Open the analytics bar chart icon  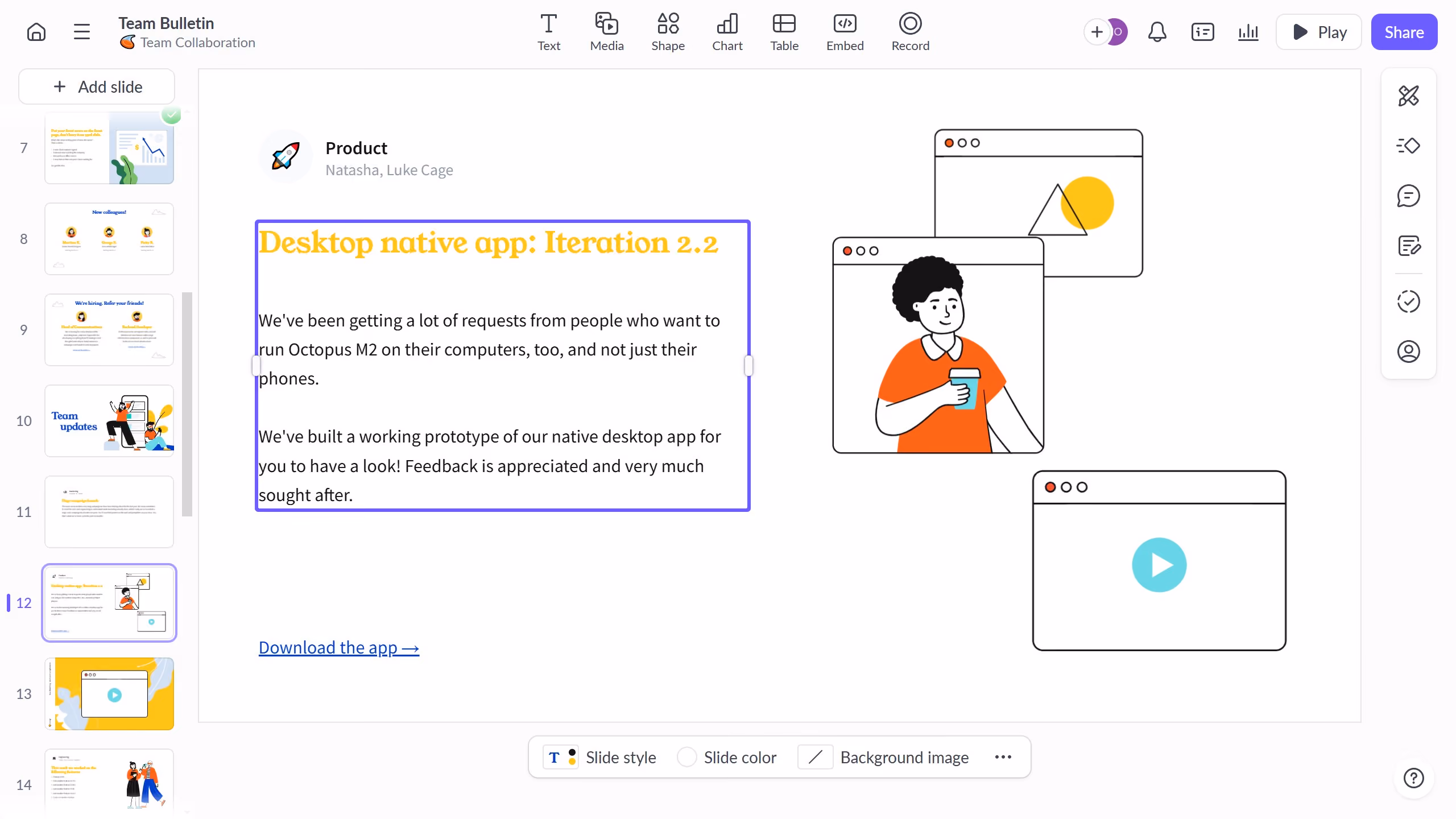click(x=1248, y=32)
